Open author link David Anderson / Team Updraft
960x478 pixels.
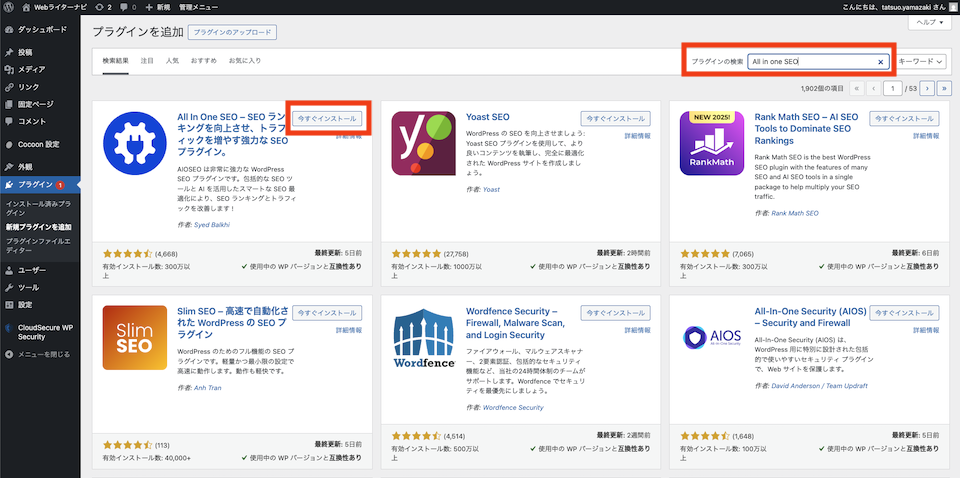tap(819, 386)
